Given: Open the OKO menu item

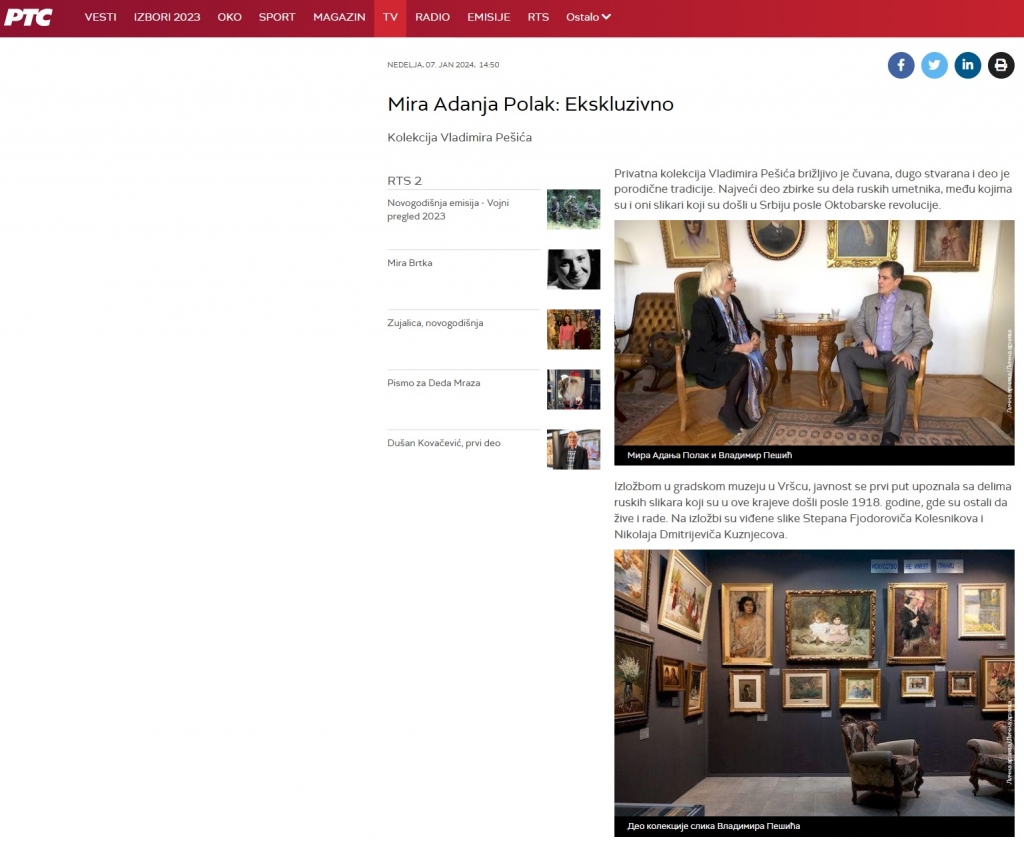Looking at the screenshot, I should click(229, 17).
